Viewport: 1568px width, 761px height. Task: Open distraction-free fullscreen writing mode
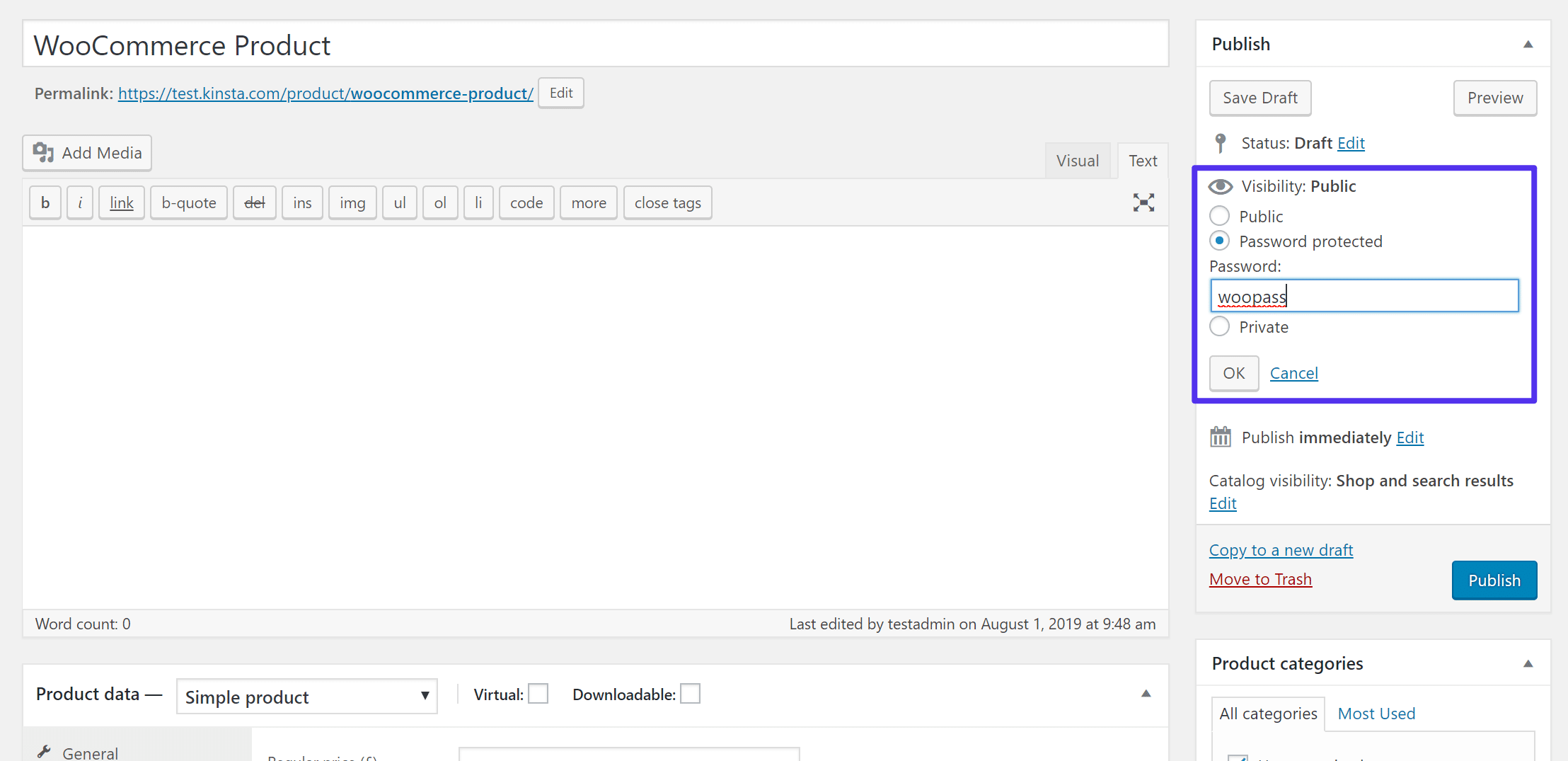1143,202
